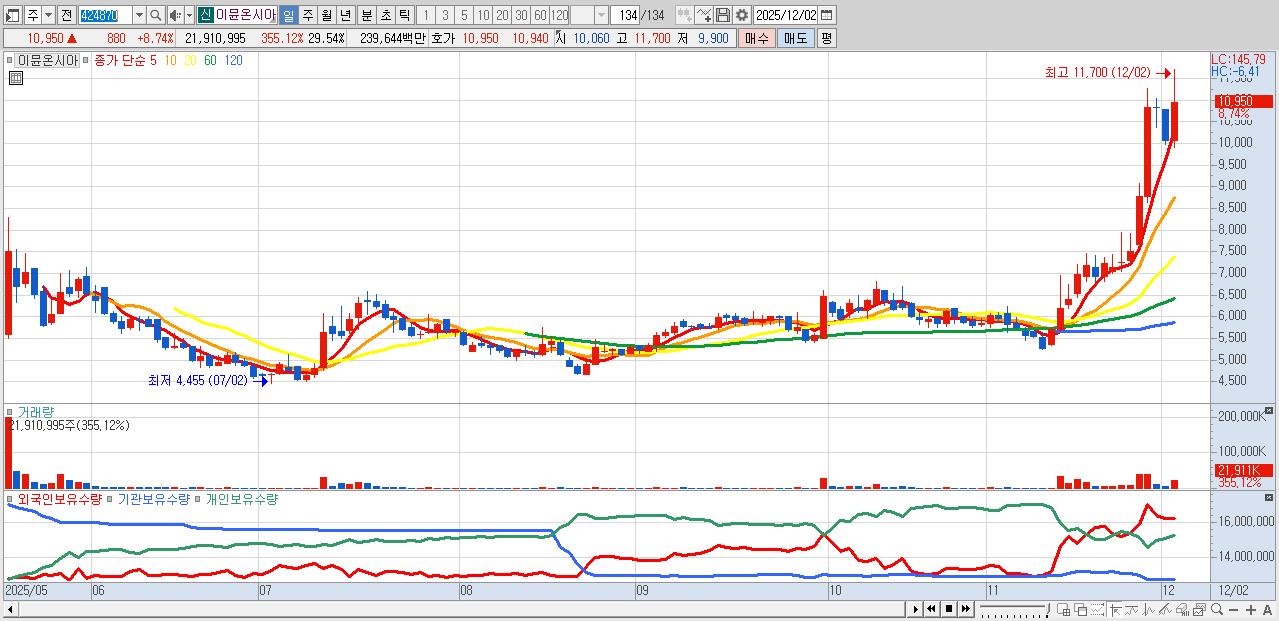Click the overlapping windows icon in bottom toolbar
The width and height of the screenshot is (1279, 621).
click(x=1081, y=609)
